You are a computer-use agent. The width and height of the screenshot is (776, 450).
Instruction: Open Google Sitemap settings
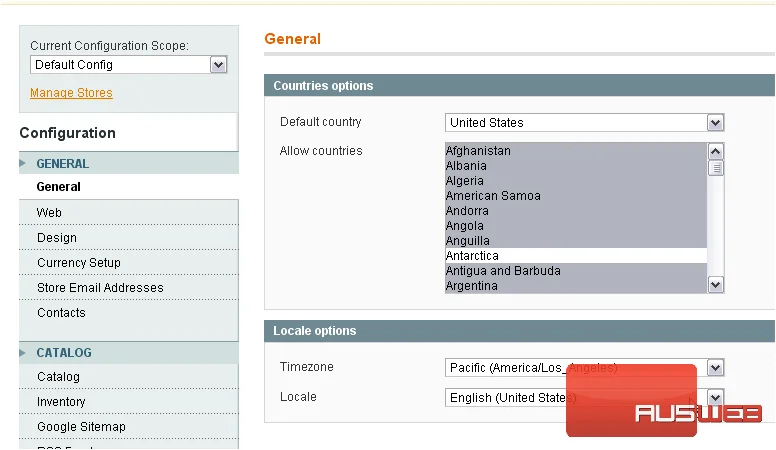81,426
